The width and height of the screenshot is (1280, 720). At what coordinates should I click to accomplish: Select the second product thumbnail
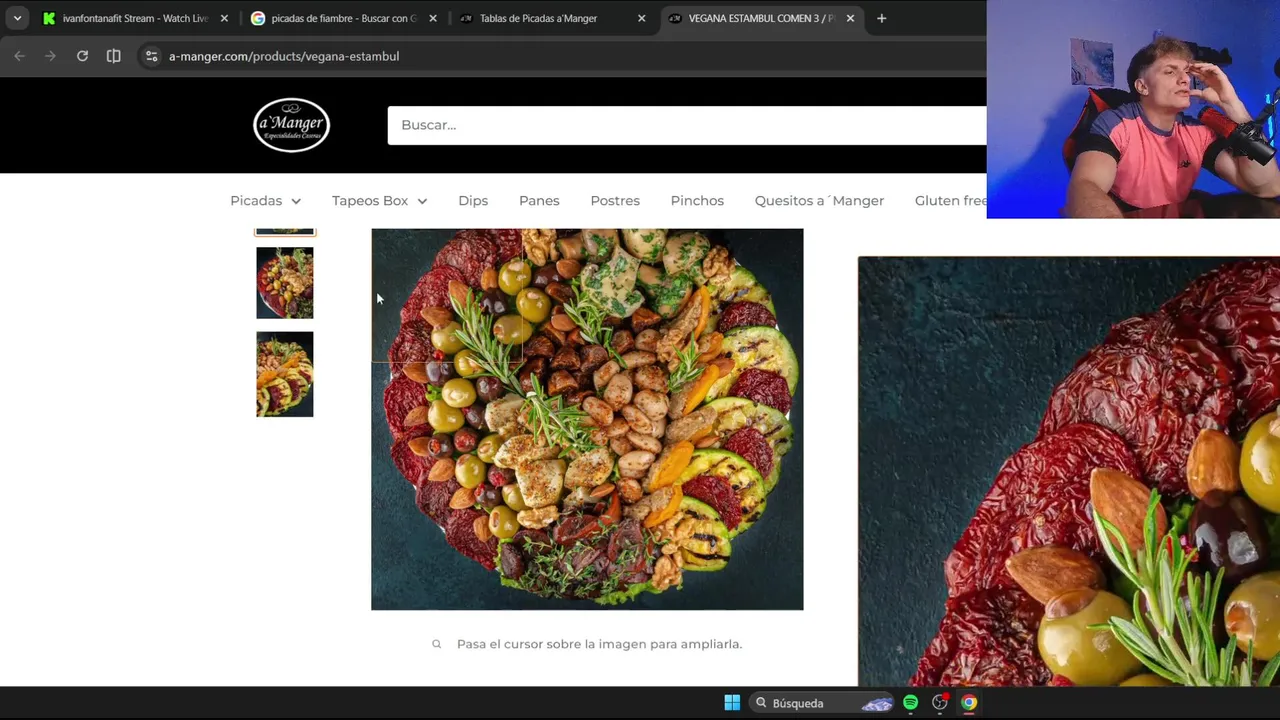click(285, 283)
